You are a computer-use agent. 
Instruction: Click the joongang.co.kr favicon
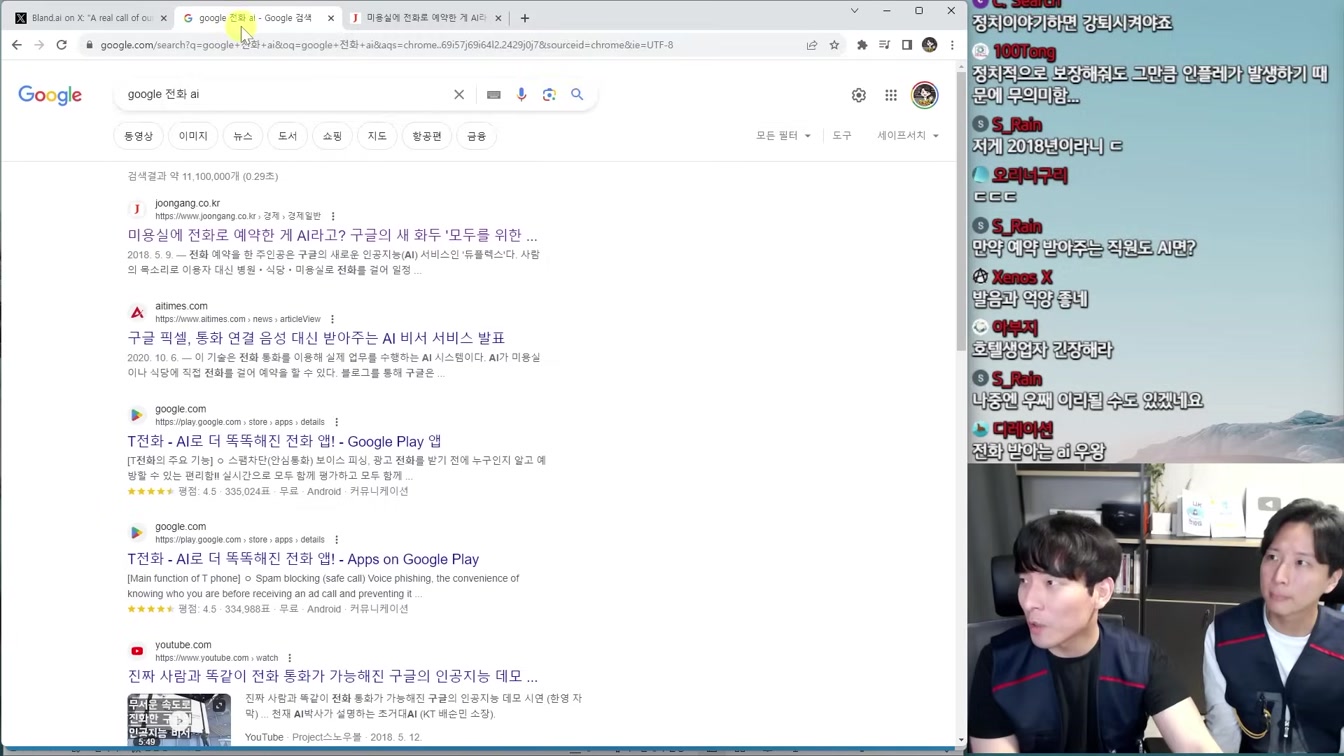[x=137, y=209]
